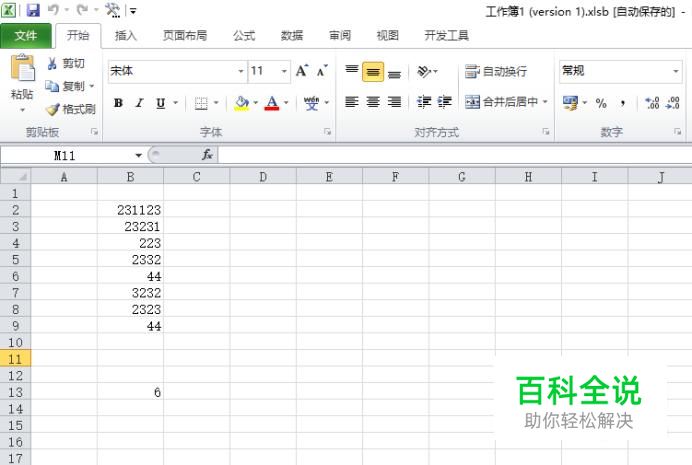This screenshot has height=465, width=692.
Task: Click the Decrease Decimal icon
Action: pyautogui.click(x=673, y=103)
